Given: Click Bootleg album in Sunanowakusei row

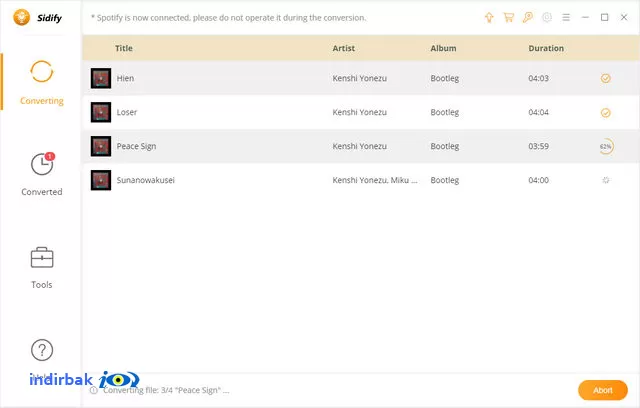Looking at the screenshot, I should (444, 180).
